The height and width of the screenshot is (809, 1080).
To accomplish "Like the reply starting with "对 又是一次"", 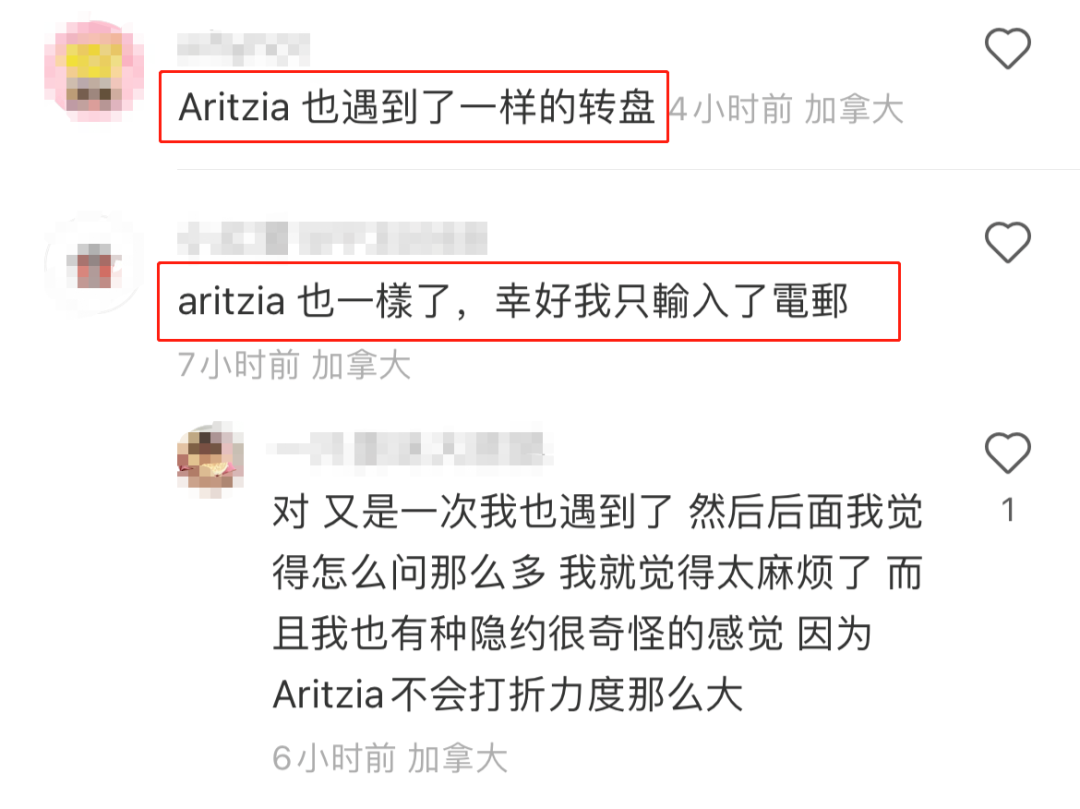I will 1008,452.
